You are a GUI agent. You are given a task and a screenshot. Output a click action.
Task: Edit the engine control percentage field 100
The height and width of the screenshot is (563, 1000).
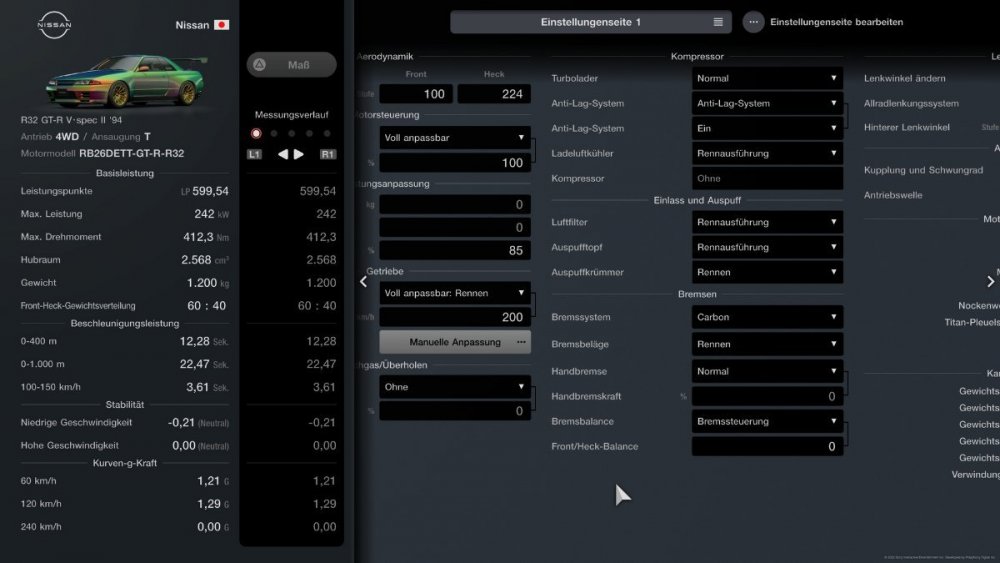tap(455, 163)
